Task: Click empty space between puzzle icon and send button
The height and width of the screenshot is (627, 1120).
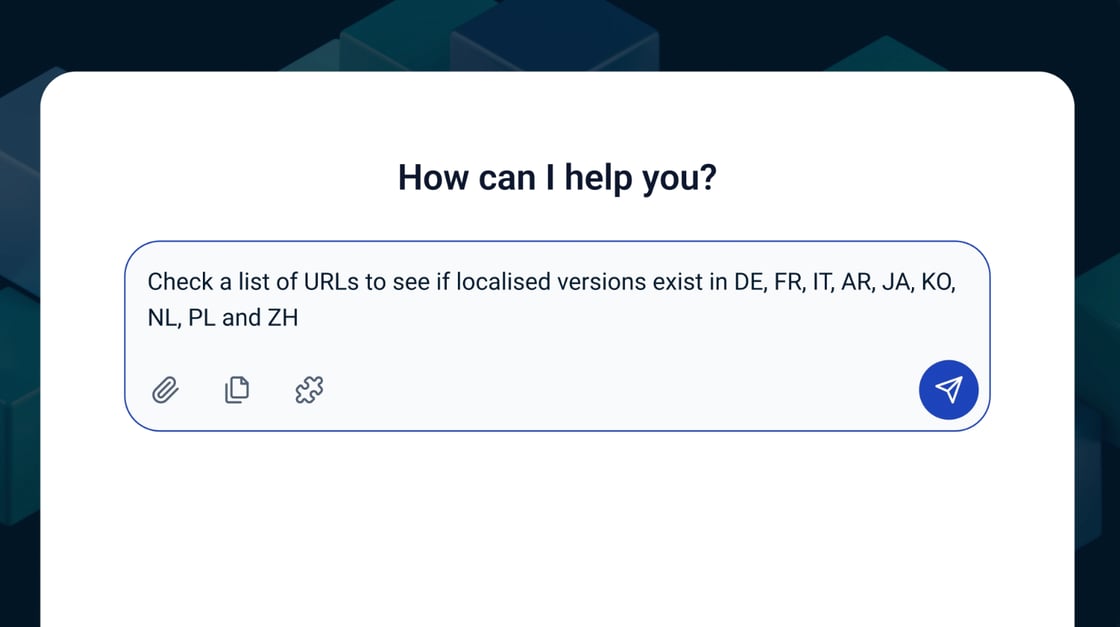Action: (x=620, y=390)
